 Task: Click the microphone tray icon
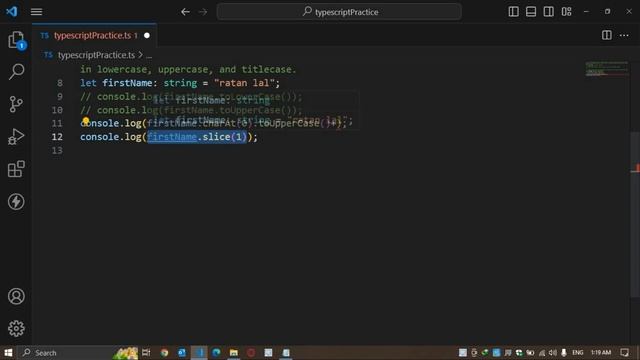[564, 353]
